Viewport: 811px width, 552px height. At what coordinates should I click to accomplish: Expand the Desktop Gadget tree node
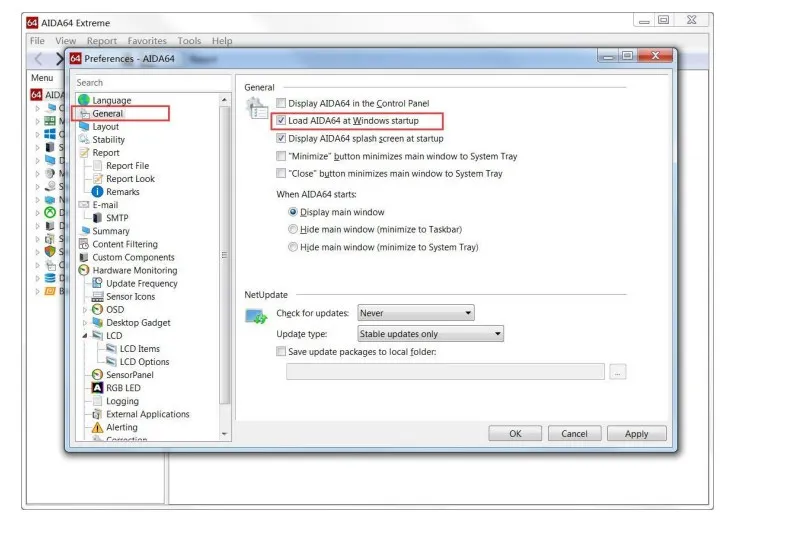click(85, 322)
